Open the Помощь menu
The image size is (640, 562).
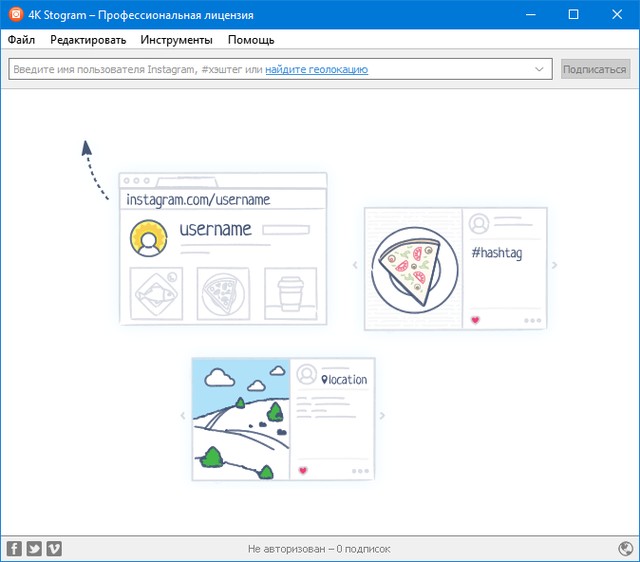(251, 40)
